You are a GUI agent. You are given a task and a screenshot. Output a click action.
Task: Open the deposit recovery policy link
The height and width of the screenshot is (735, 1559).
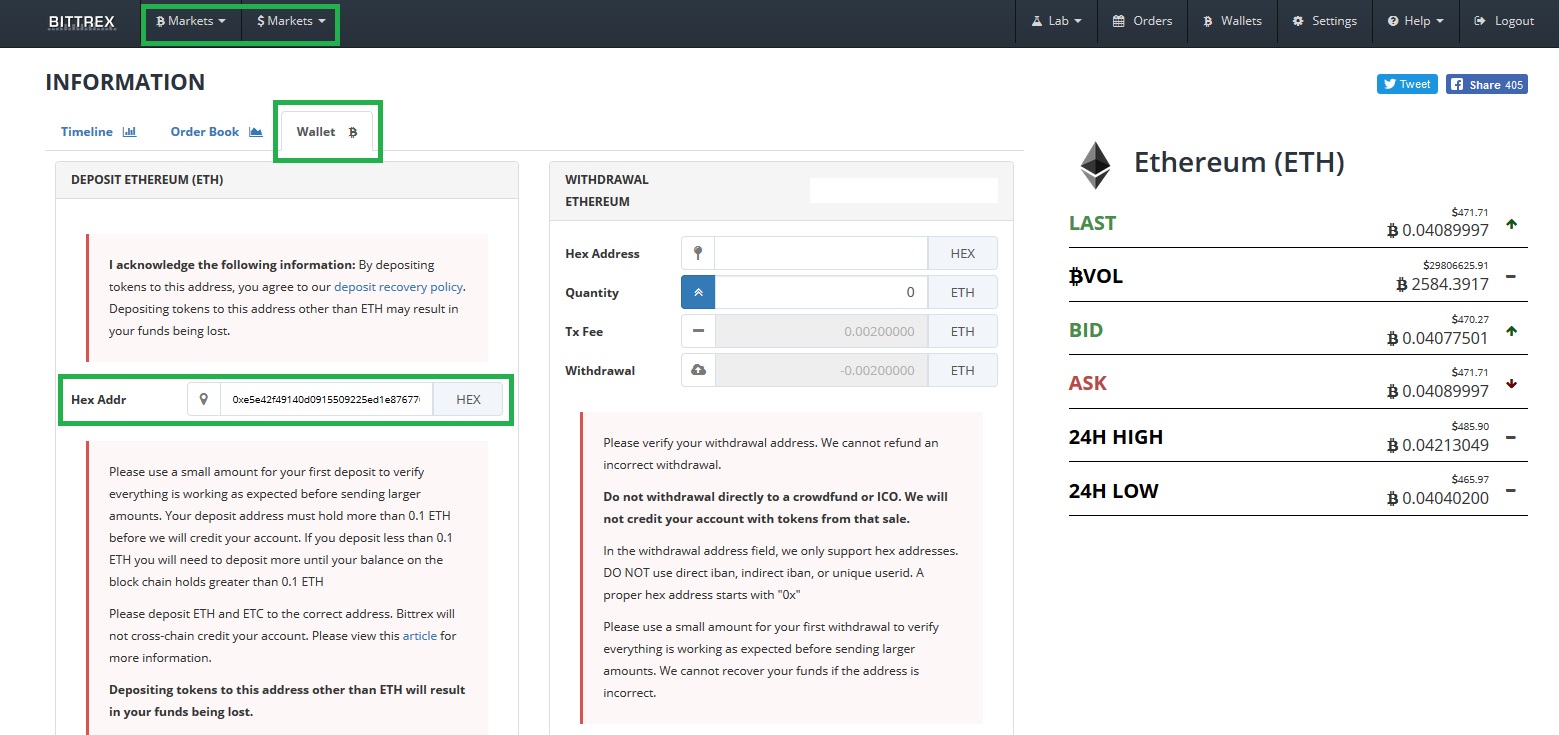398,287
